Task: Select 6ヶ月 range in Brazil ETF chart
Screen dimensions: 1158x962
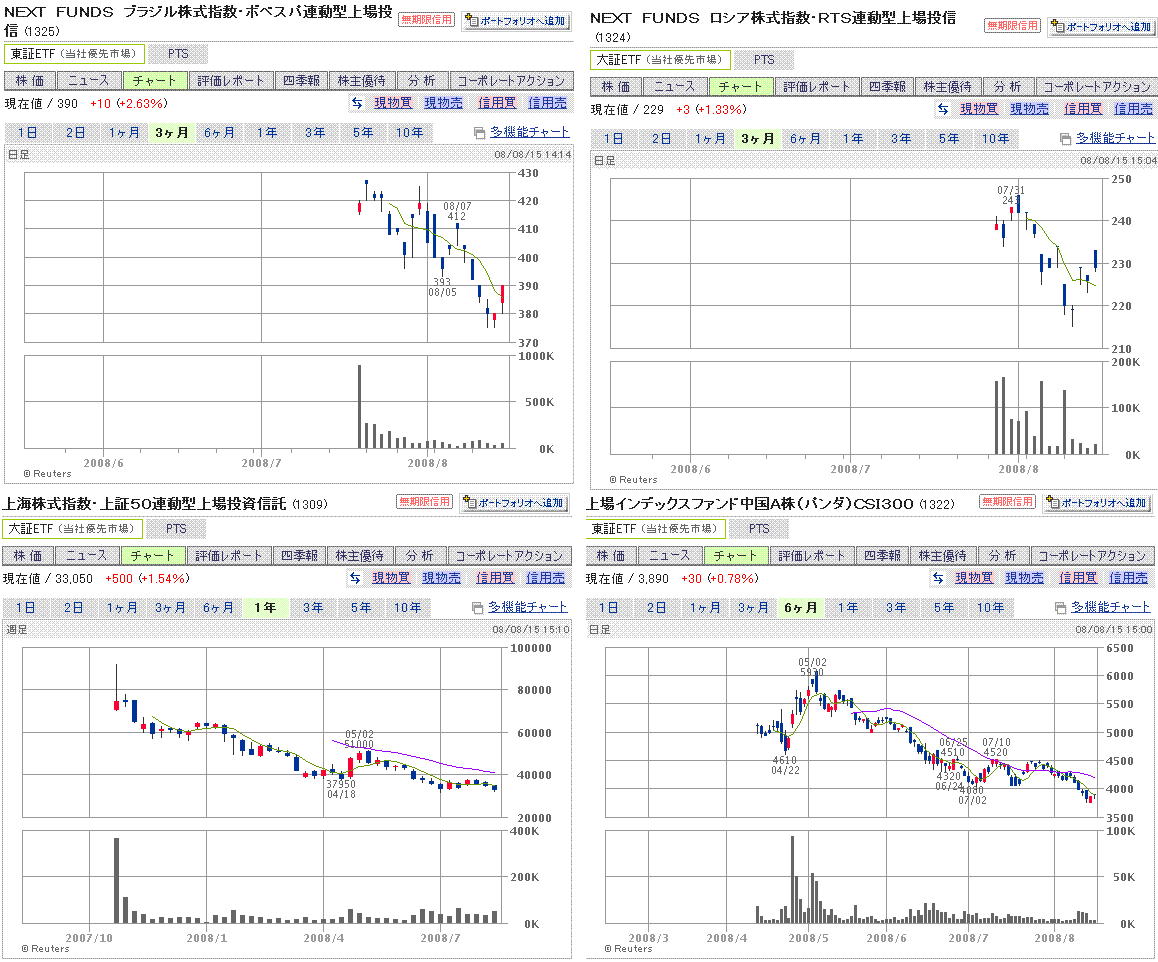Action: click(x=219, y=133)
